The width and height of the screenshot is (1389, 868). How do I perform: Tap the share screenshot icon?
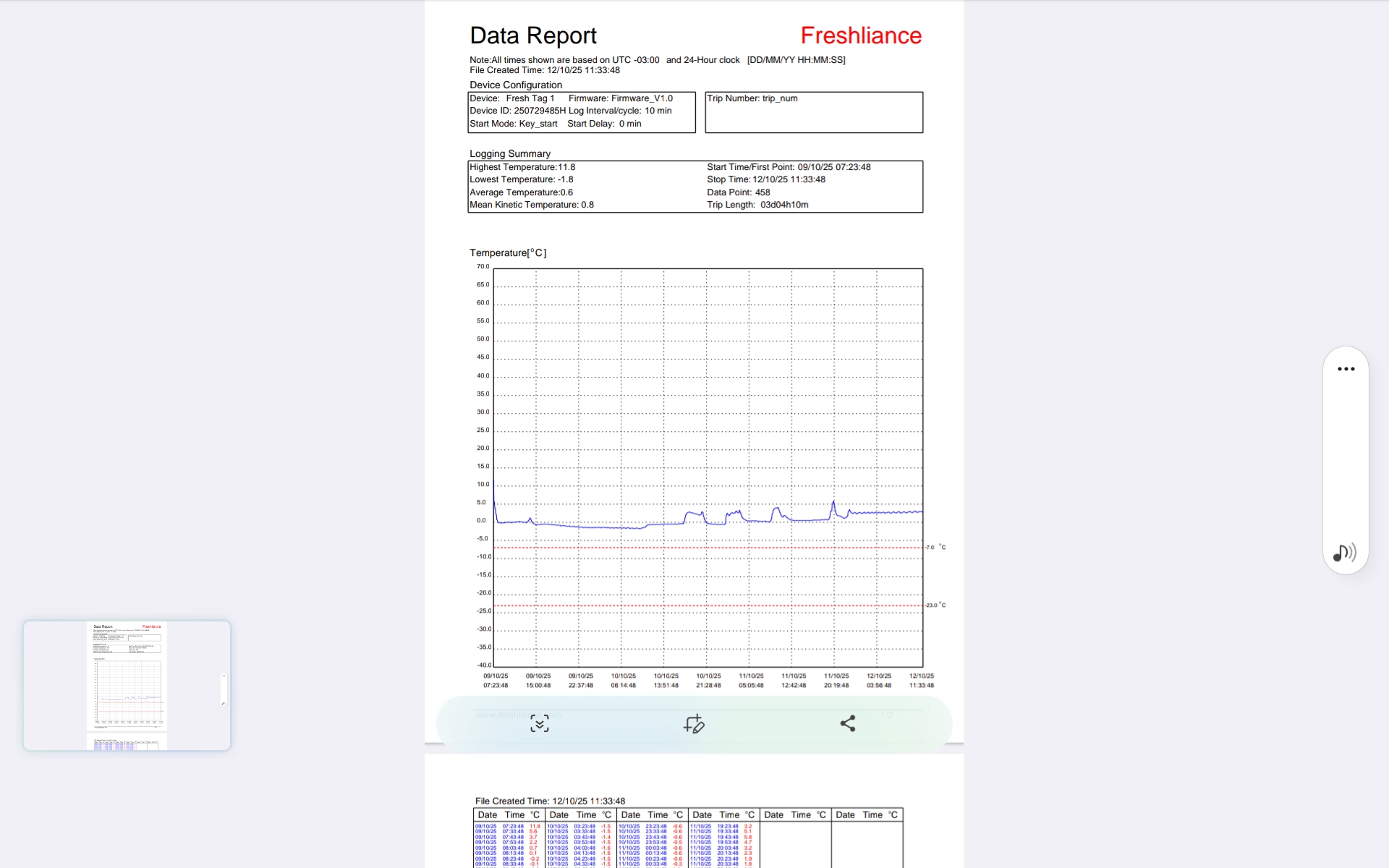(848, 723)
